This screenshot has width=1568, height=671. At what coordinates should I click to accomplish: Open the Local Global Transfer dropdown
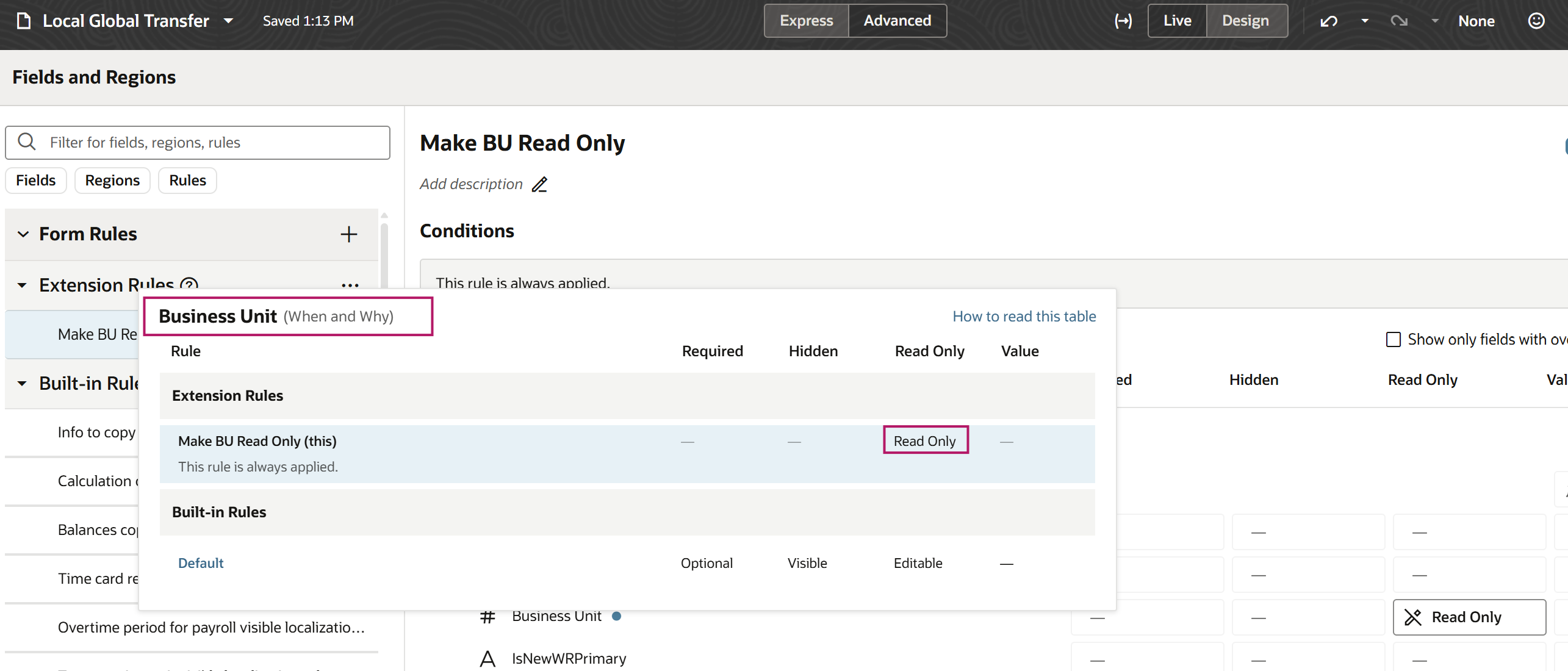[229, 20]
